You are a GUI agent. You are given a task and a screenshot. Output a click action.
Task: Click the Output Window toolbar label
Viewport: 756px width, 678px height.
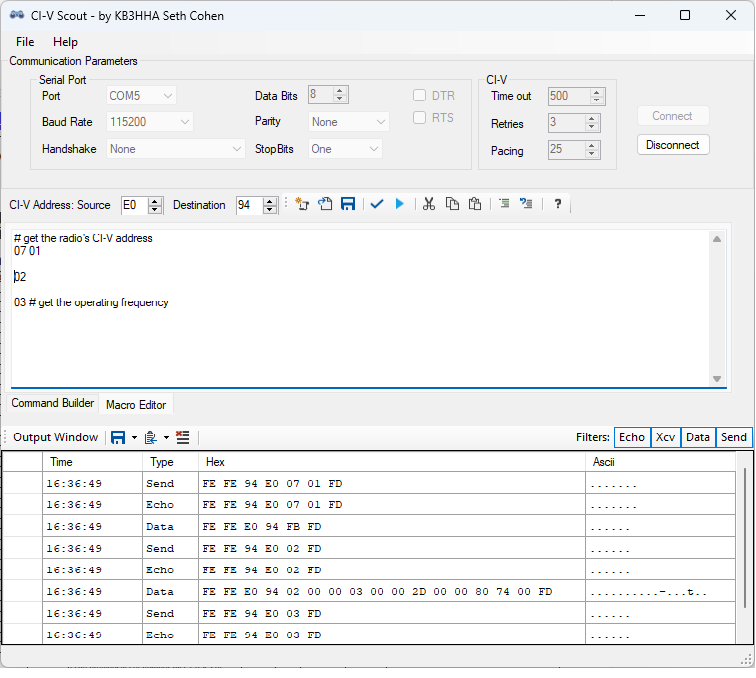55,437
